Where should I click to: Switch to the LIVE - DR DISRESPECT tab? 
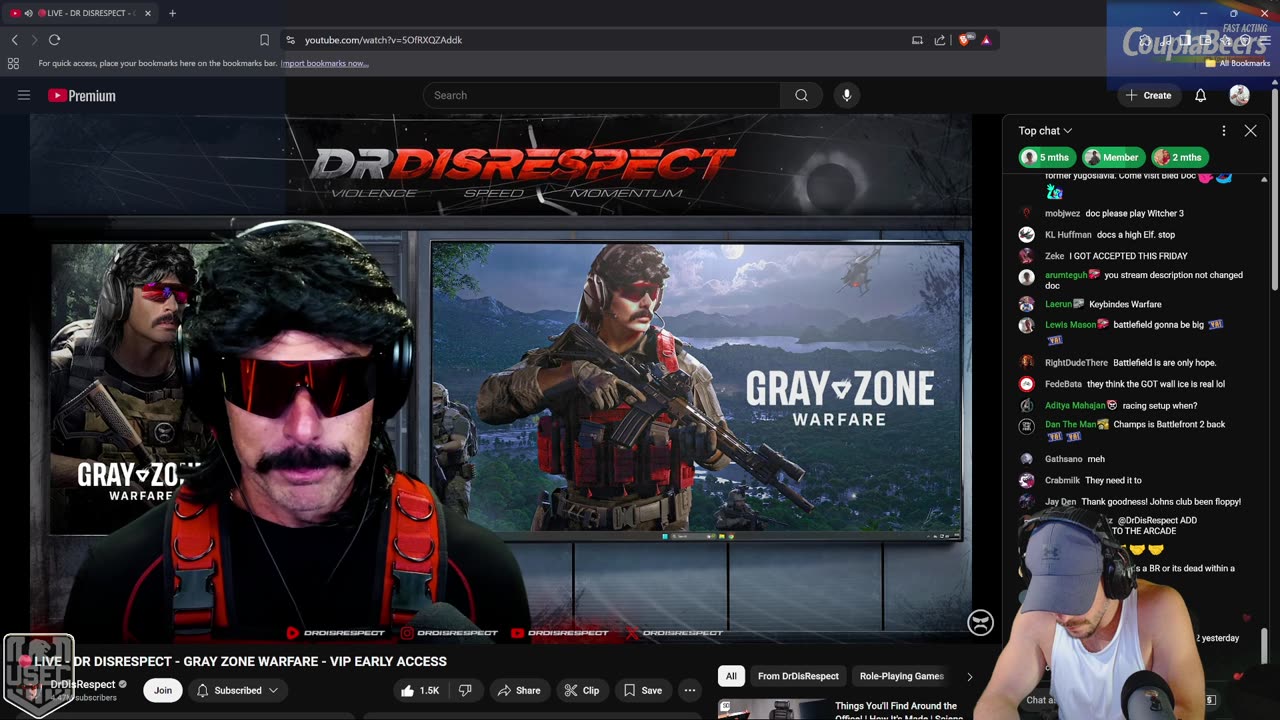tap(80, 13)
